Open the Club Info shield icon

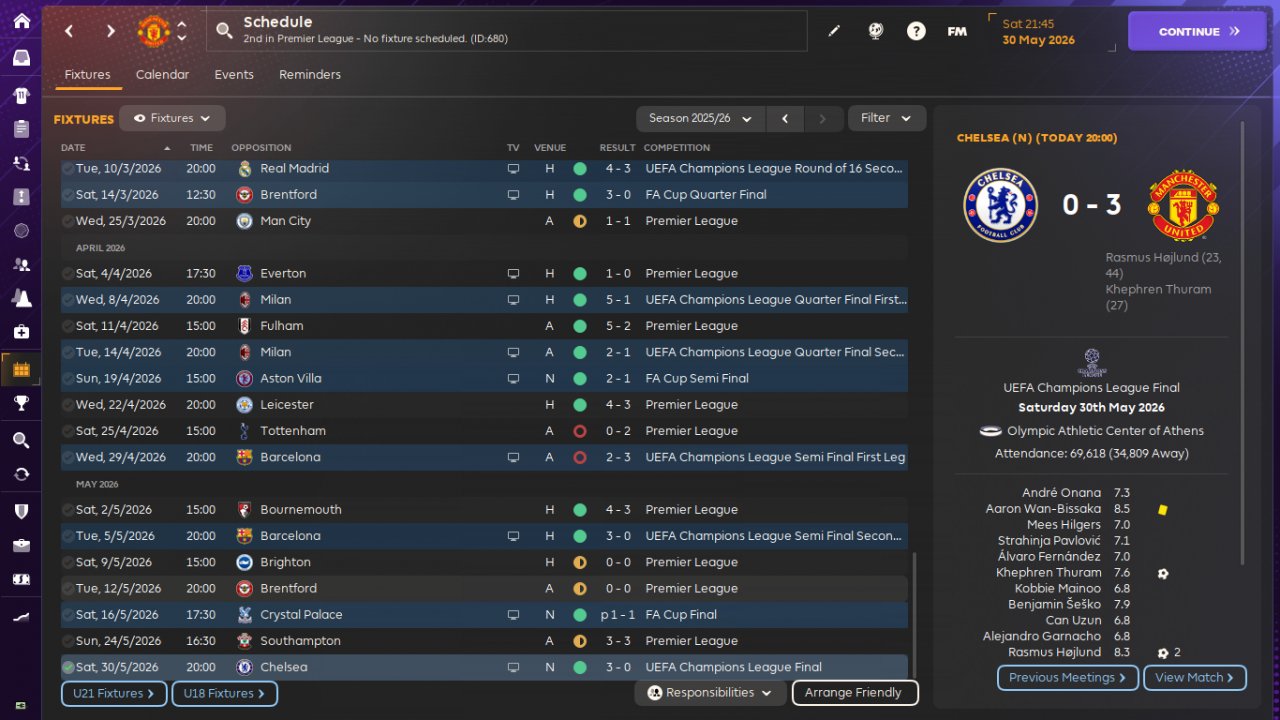point(21,511)
